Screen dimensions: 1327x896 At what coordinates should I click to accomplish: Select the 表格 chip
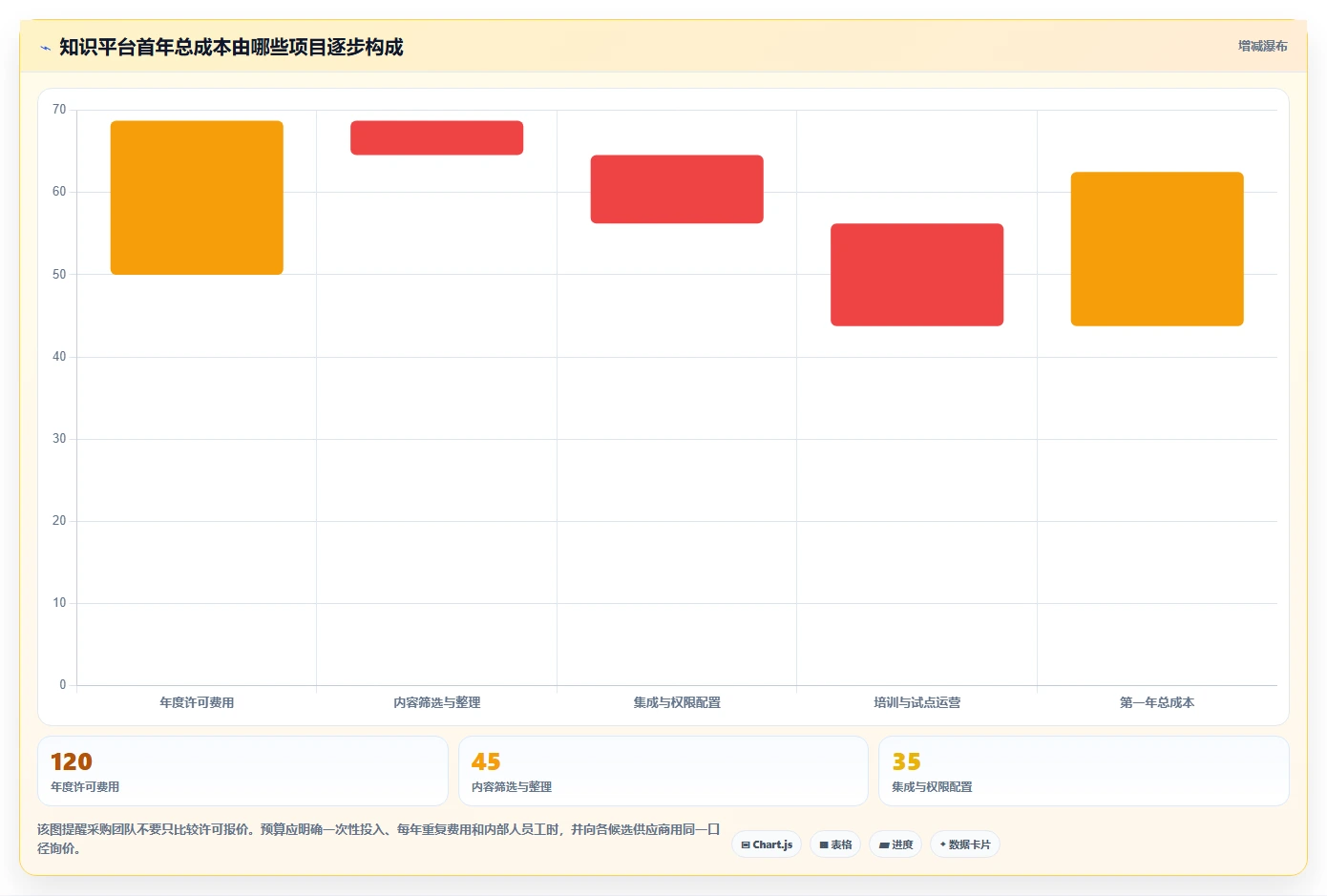pos(835,844)
